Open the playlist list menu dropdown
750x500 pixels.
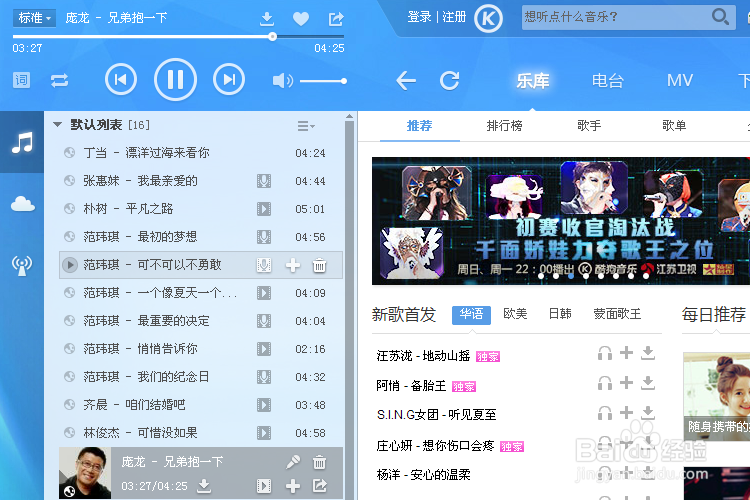coord(306,126)
